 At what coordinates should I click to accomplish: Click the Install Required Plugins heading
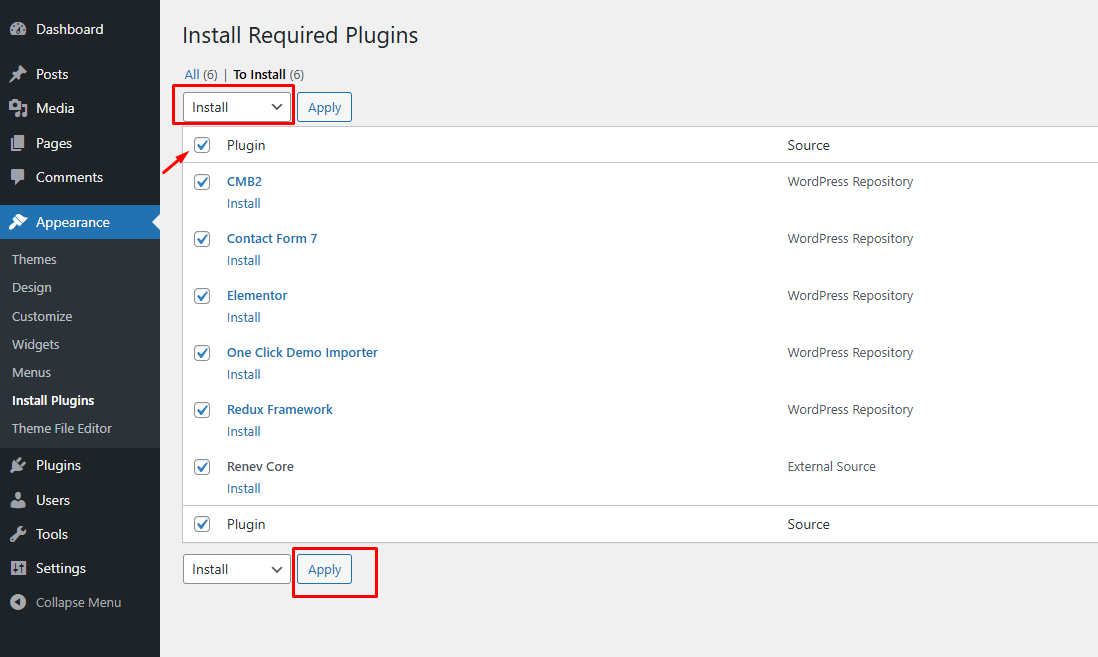(300, 35)
